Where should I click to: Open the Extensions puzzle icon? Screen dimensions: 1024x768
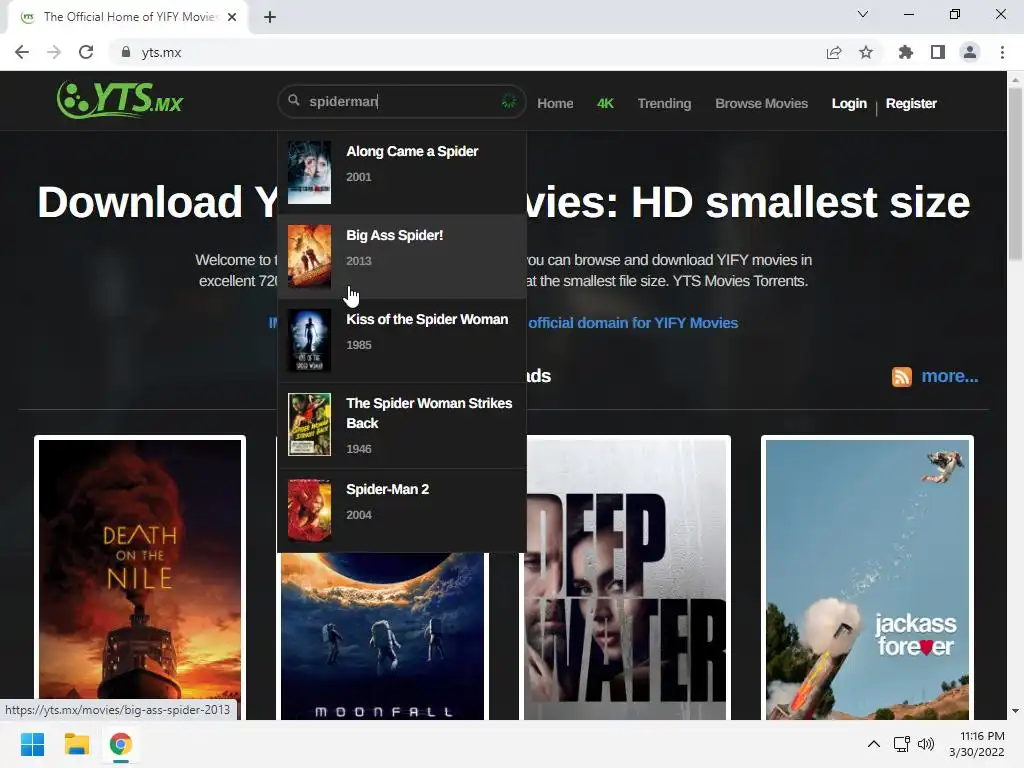905,52
